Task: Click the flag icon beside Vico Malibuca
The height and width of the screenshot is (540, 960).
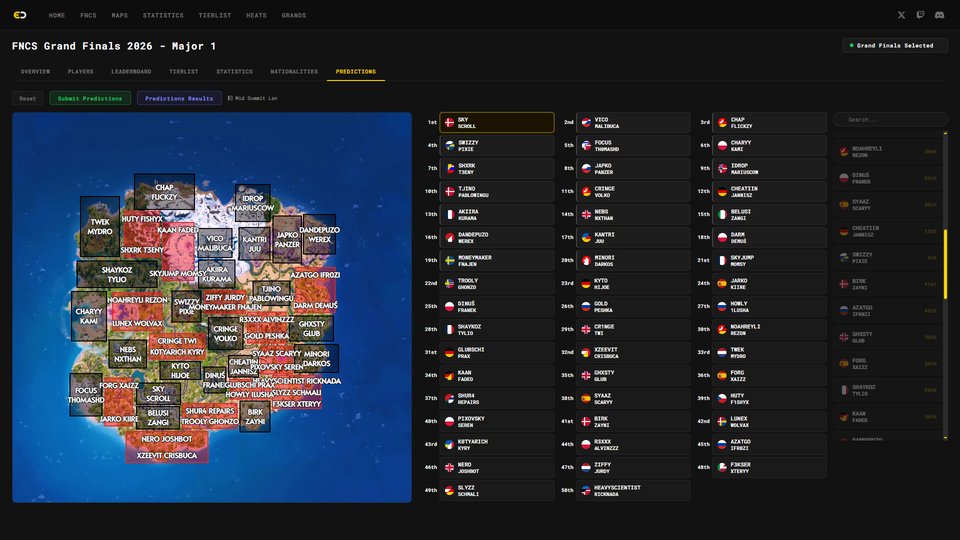Action: (586, 122)
